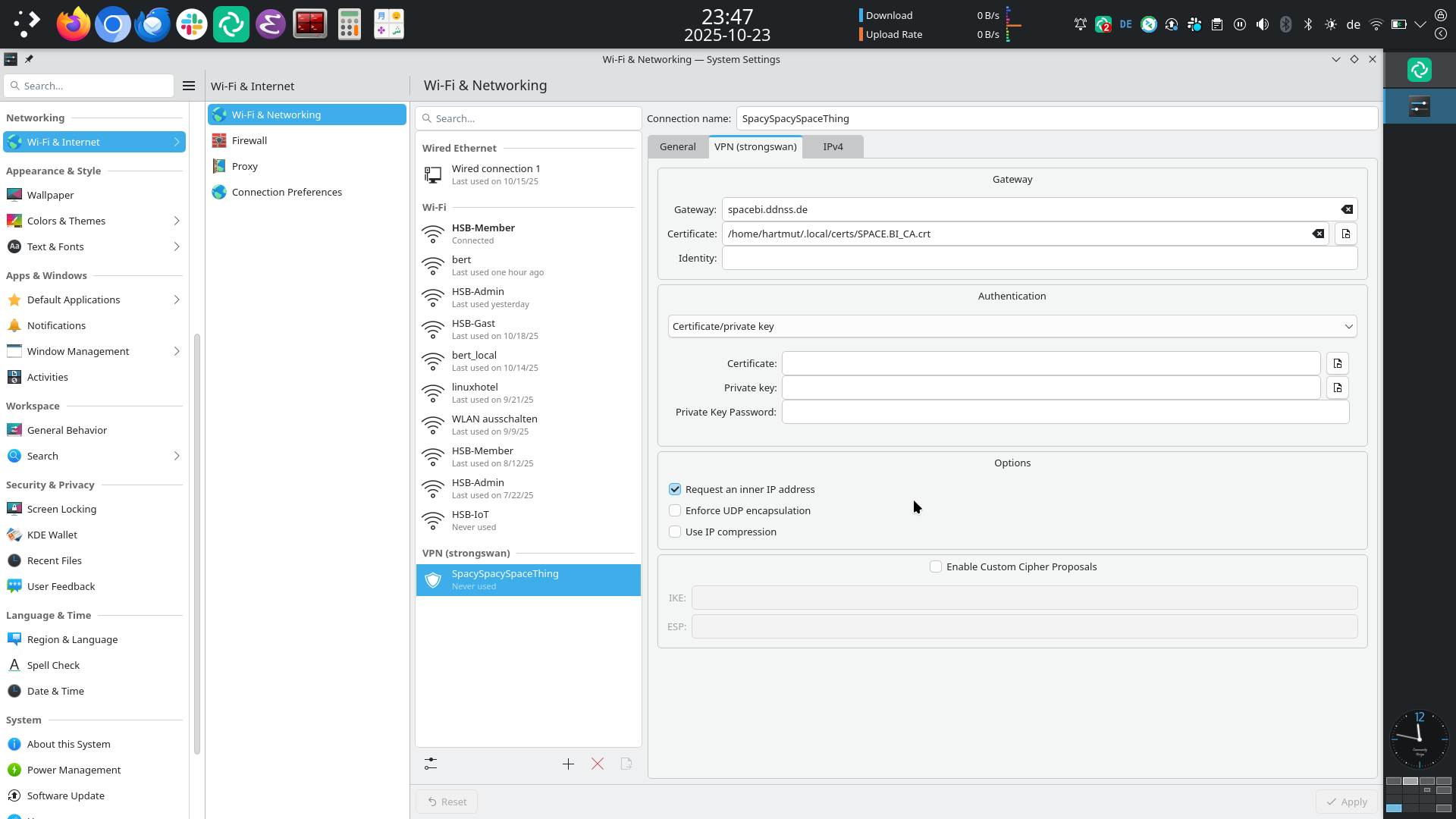This screenshot has width=1456, height=819.
Task: Browse for CA certificate file icon
Action: [1346, 234]
